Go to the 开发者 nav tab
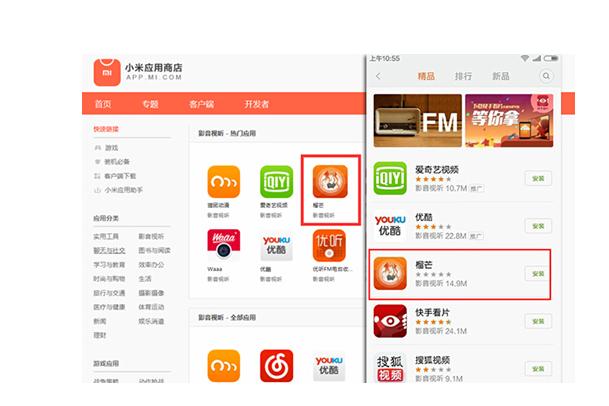Image resolution: width=609 pixels, height=406 pixels. [257, 104]
